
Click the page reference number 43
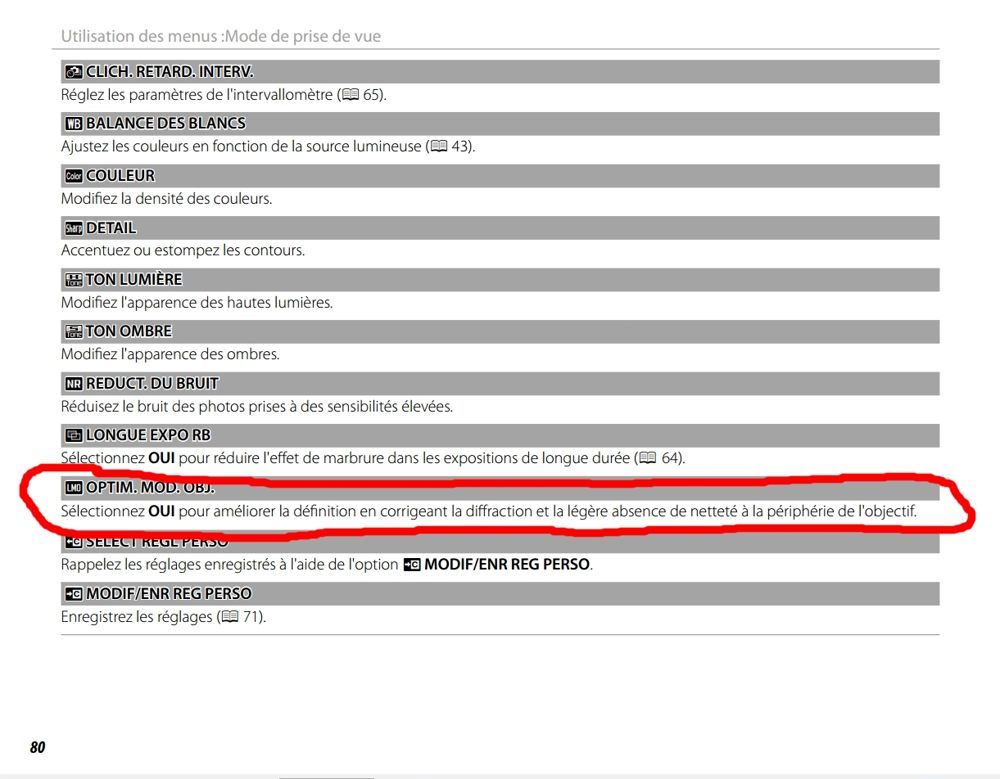coord(460,147)
